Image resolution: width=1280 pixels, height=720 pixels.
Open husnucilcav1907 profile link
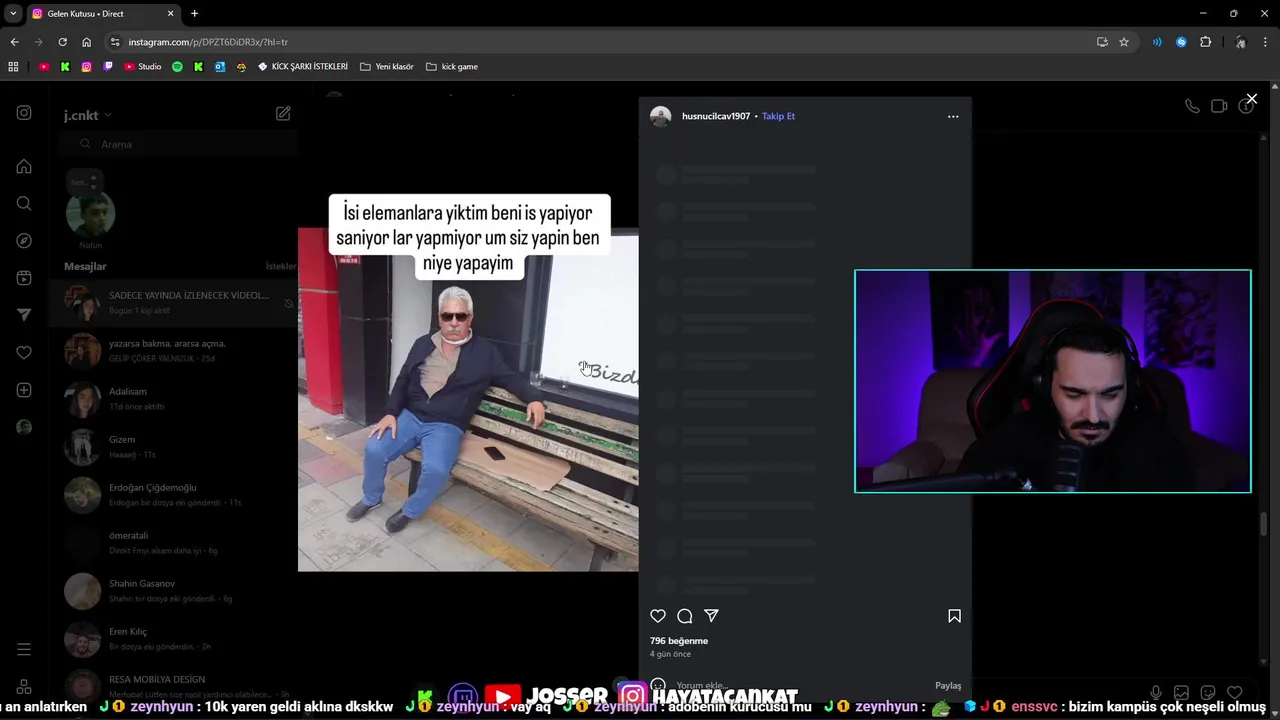716,116
